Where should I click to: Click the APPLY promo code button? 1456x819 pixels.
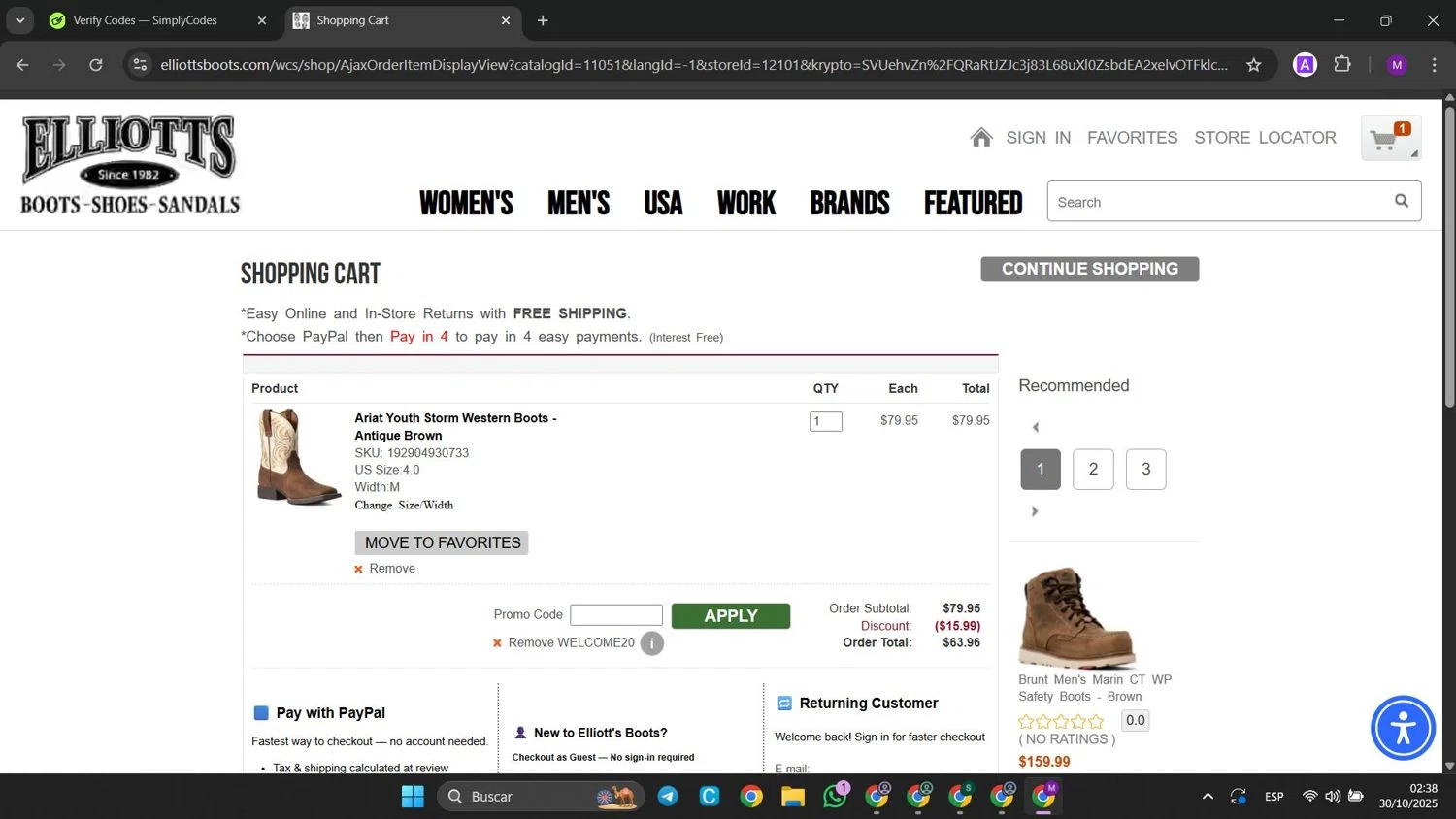click(731, 616)
